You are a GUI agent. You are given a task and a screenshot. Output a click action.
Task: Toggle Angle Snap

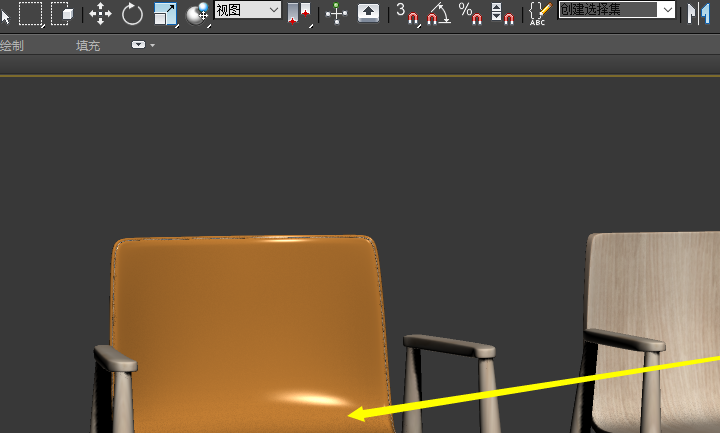click(x=439, y=14)
